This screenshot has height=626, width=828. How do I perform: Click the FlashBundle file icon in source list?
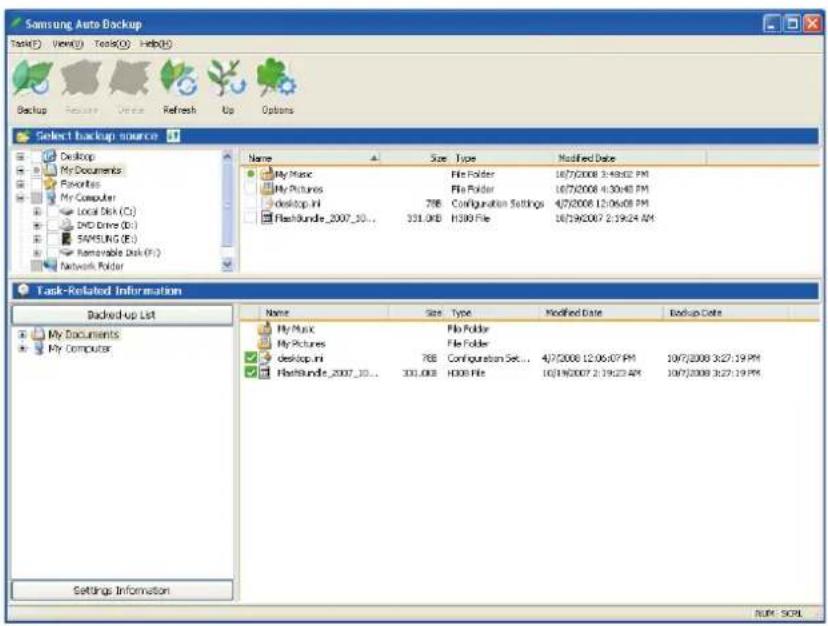(267, 218)
